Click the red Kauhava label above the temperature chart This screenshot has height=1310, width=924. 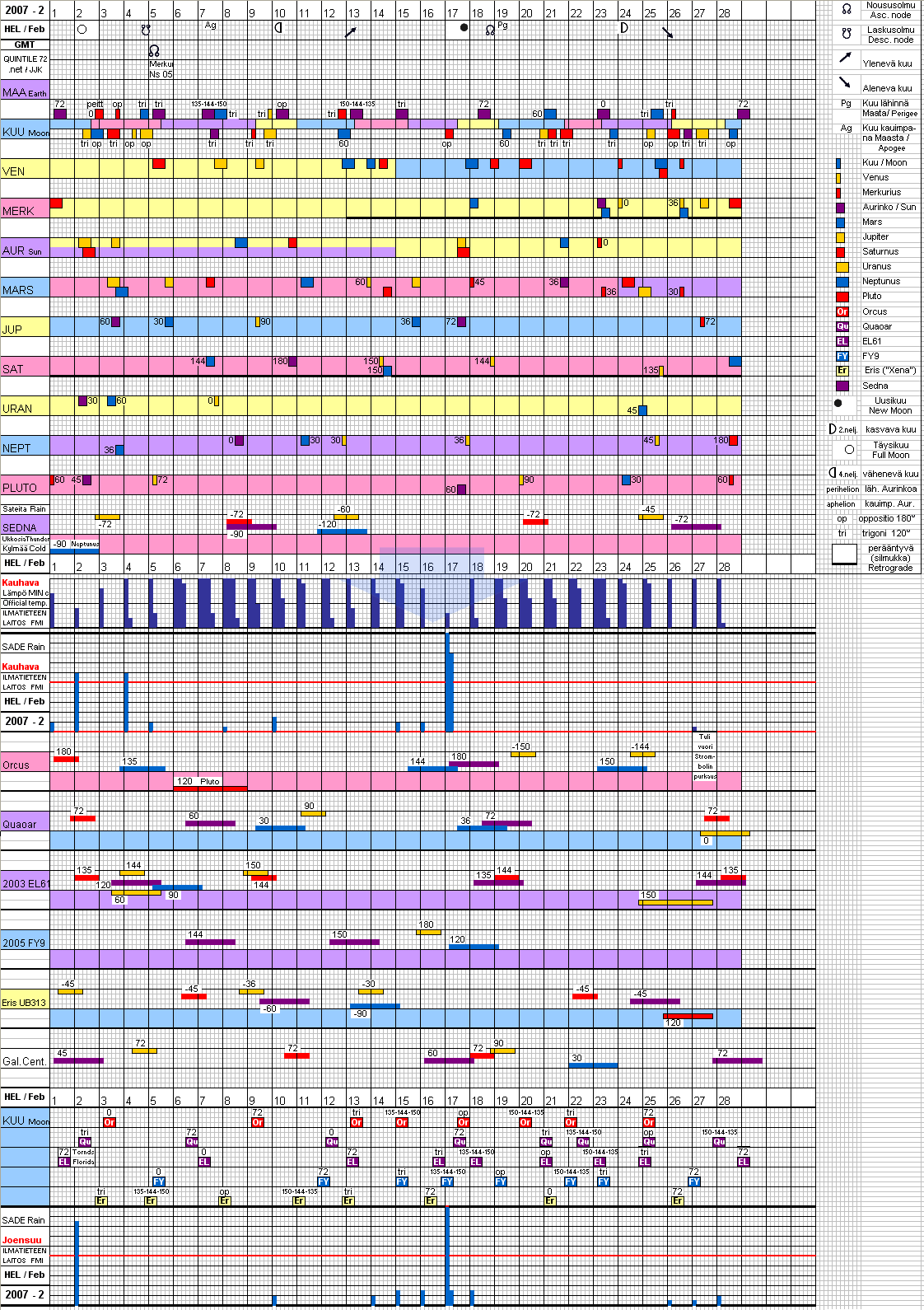(x=21, y=582)
